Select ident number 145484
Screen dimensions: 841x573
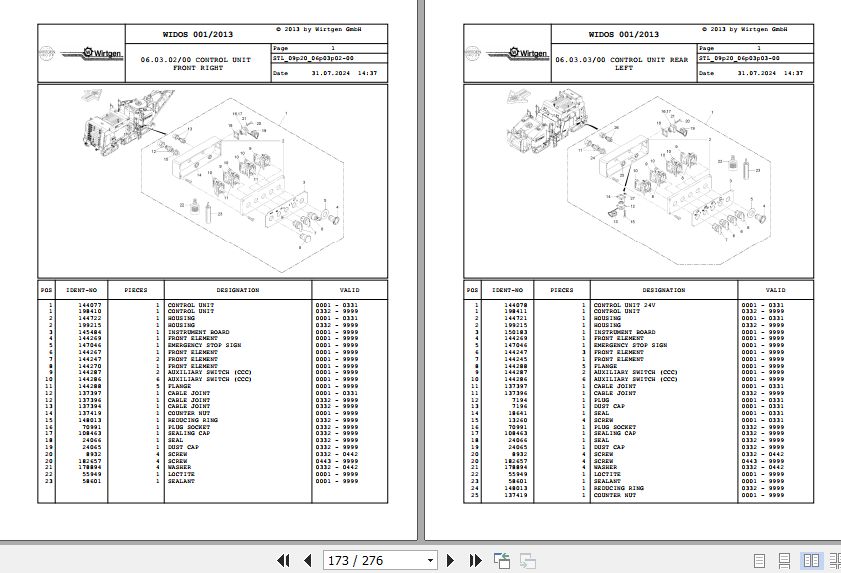tap(90, 332)
